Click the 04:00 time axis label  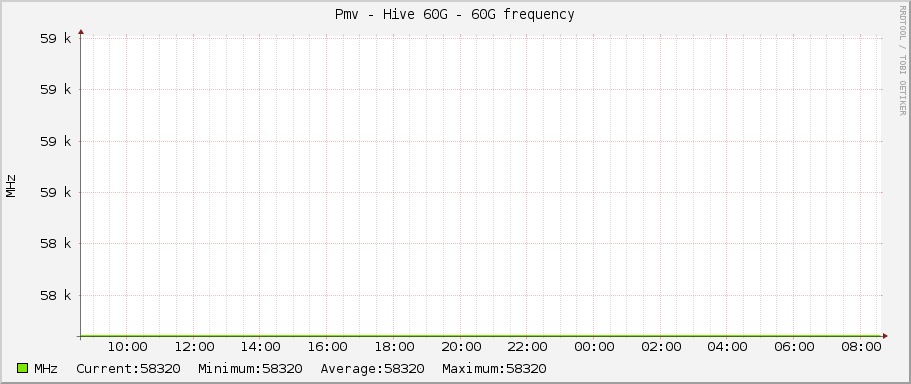(727, 347)
